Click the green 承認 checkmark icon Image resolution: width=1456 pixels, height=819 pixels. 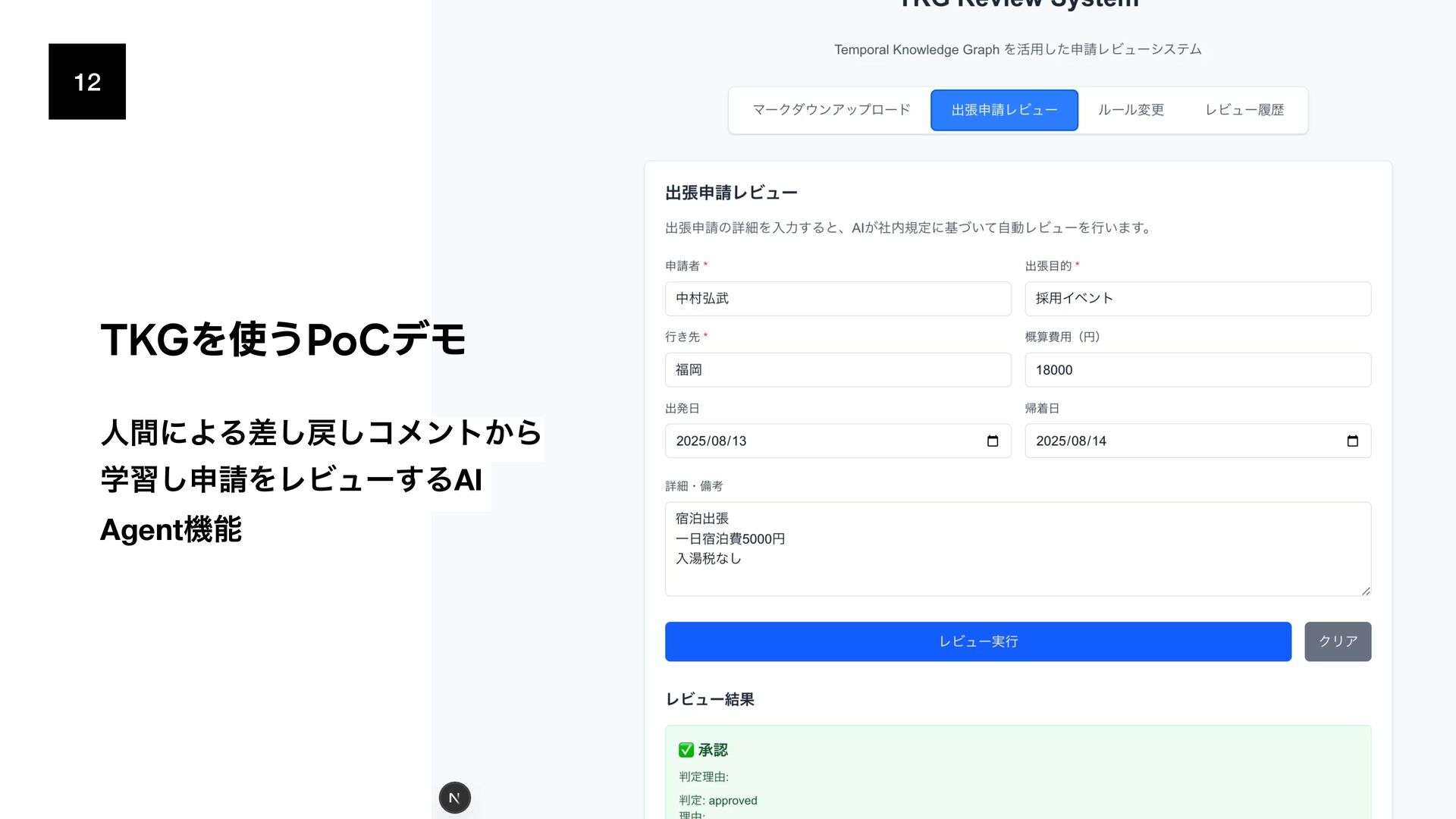(x=686, y=750)
